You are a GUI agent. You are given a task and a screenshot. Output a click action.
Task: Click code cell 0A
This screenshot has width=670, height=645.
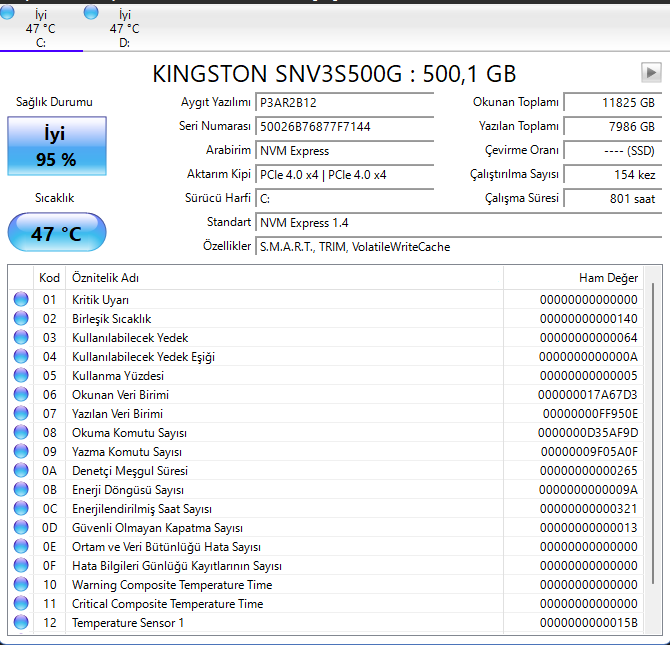click(x=50, y=471)
